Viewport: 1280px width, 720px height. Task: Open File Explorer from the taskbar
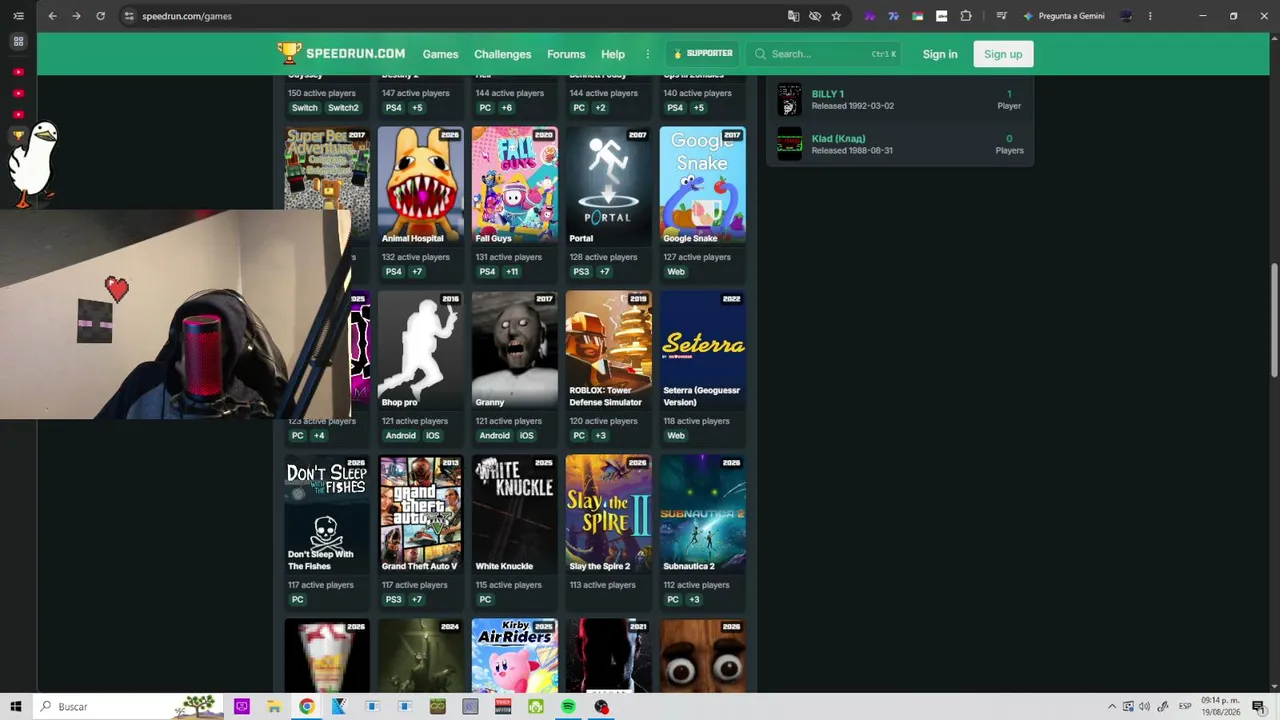coord(274,706)
